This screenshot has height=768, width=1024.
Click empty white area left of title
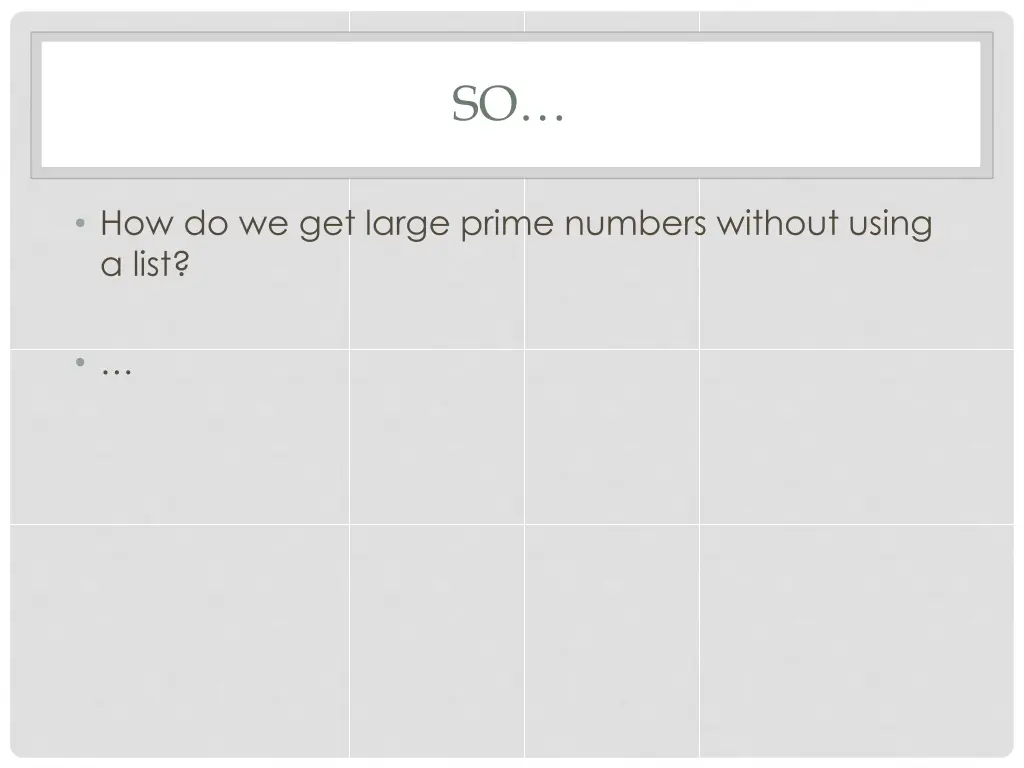pos(242,104)
